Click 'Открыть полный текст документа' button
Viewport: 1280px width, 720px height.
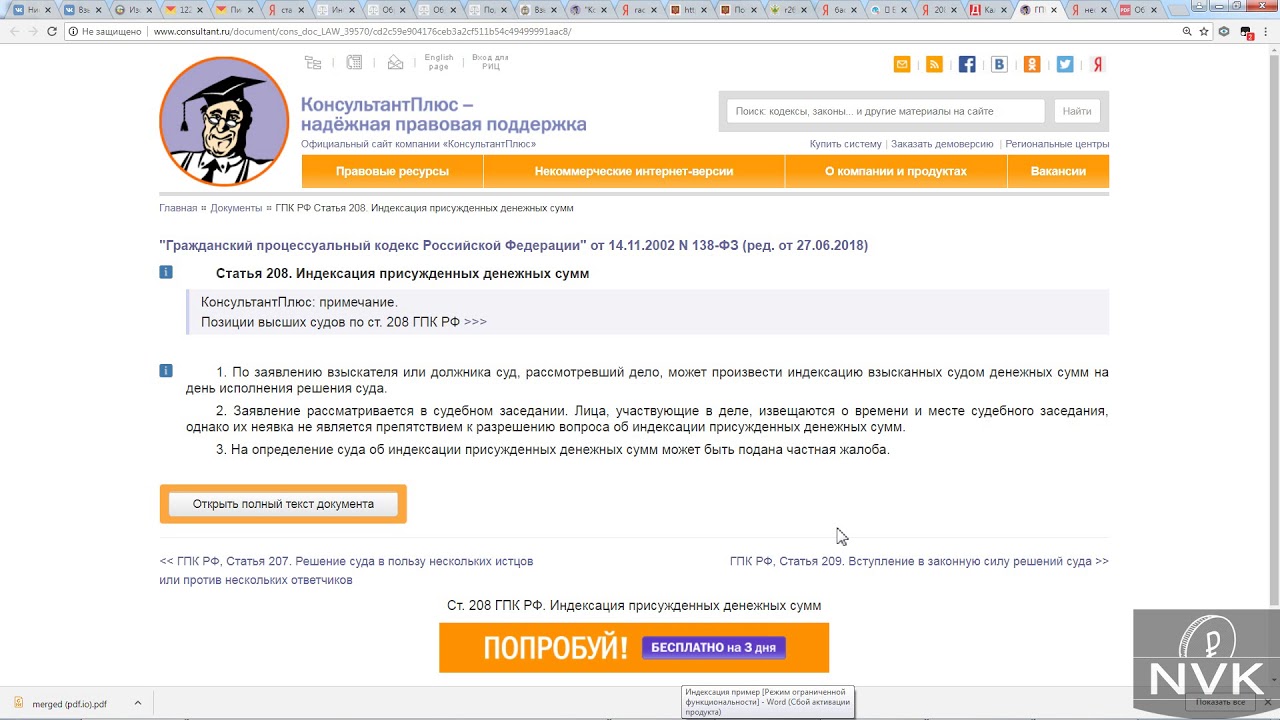[283, 504]
